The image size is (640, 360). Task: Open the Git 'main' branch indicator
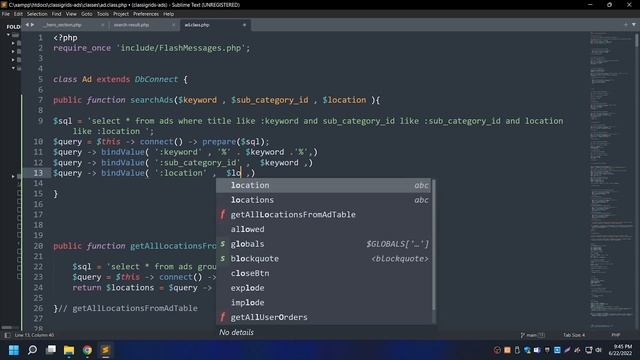pyautogui.click(x=533, y=335)
